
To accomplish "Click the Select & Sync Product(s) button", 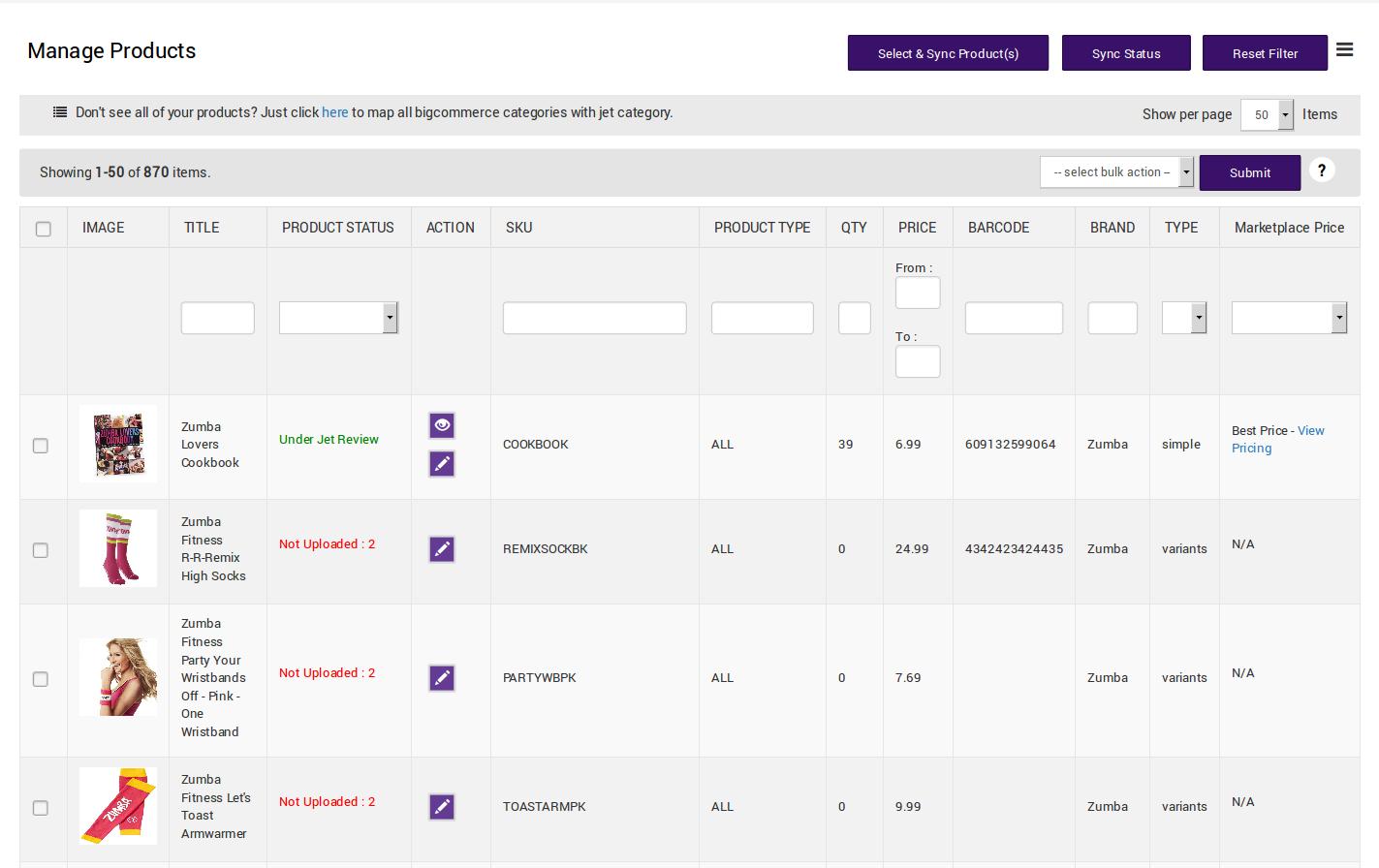I will click(948, 53).
